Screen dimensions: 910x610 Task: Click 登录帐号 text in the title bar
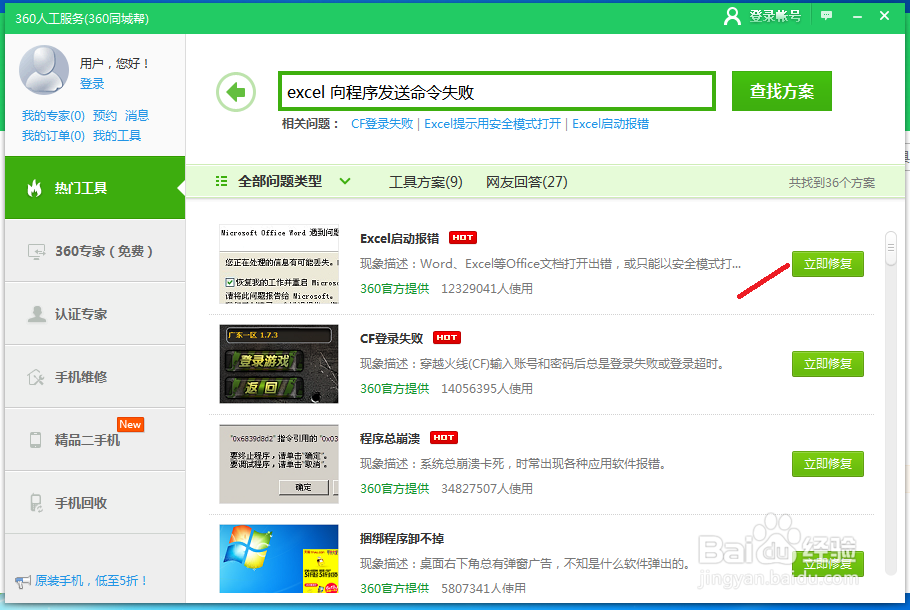tap(775, 16)
